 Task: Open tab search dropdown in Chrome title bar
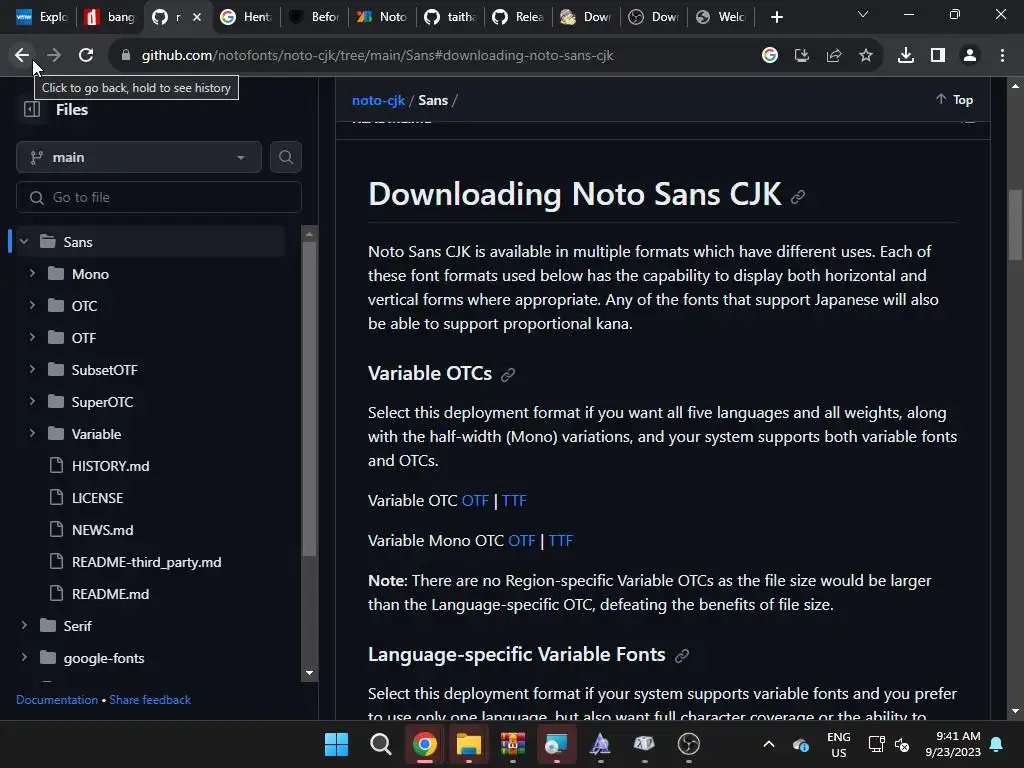click(863, 14)
